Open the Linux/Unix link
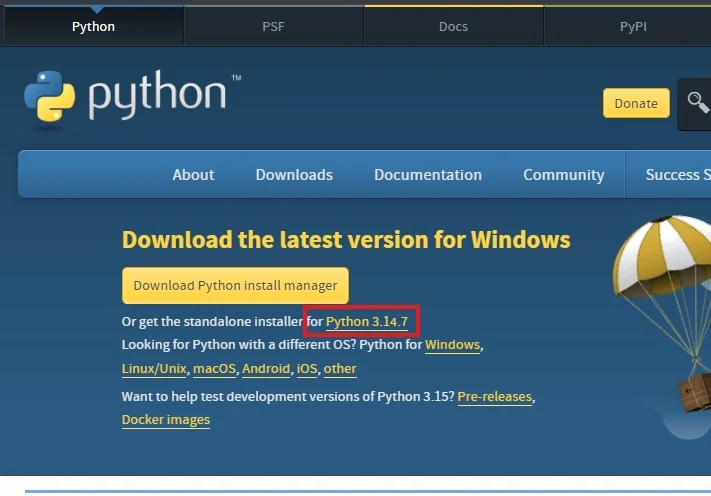Viewport: 711px width, 496px height. [154, 369]
